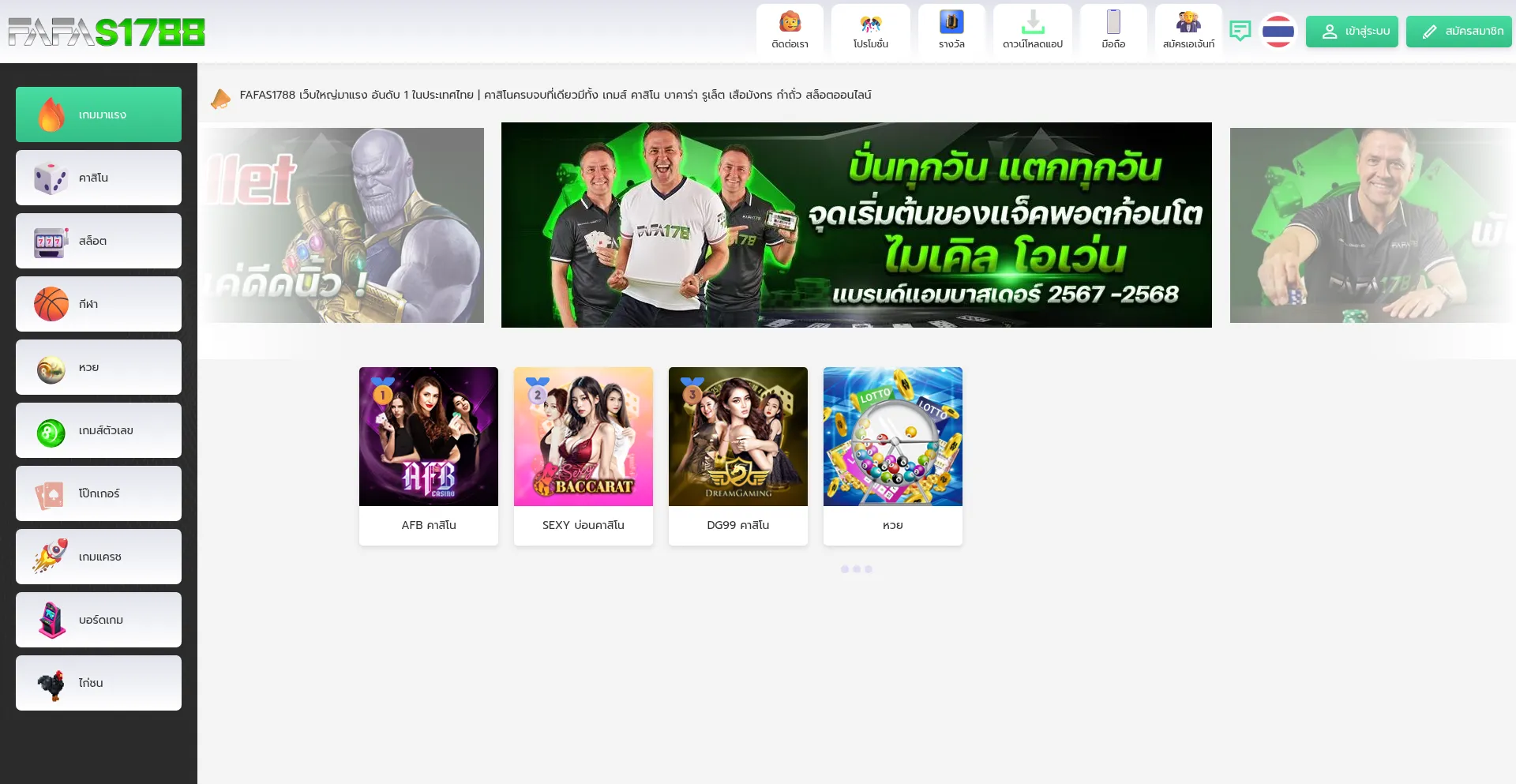
Task: Select the เกมส์ตัวเลข number games item
Action: [99, 430]
